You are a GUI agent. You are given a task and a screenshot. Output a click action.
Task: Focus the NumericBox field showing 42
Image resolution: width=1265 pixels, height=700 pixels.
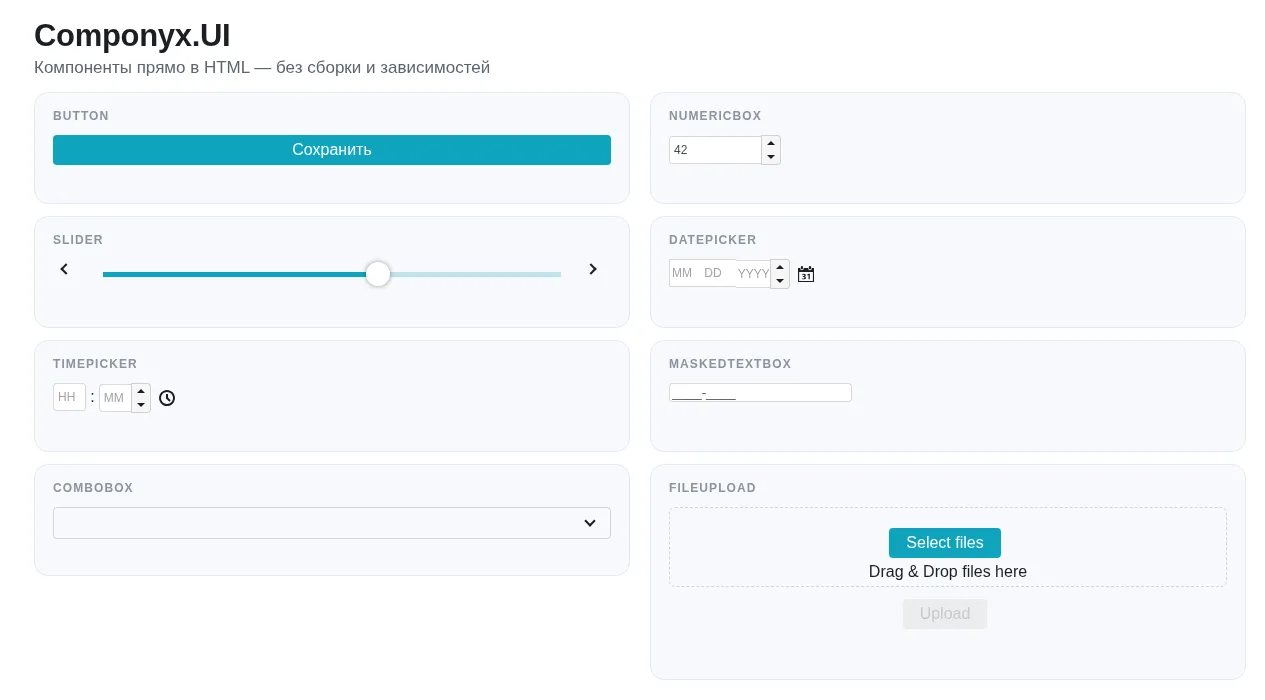coord(715,150)
